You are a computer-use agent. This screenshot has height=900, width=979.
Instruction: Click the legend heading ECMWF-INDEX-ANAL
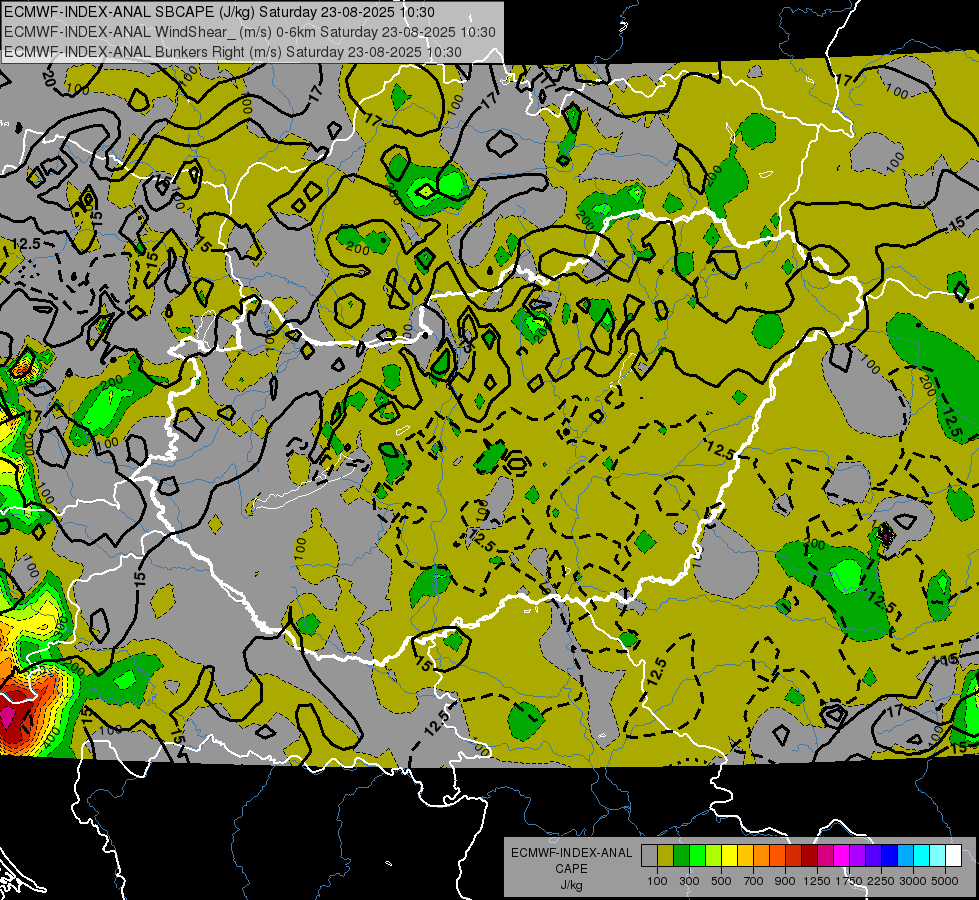click(x=572, y=853)
